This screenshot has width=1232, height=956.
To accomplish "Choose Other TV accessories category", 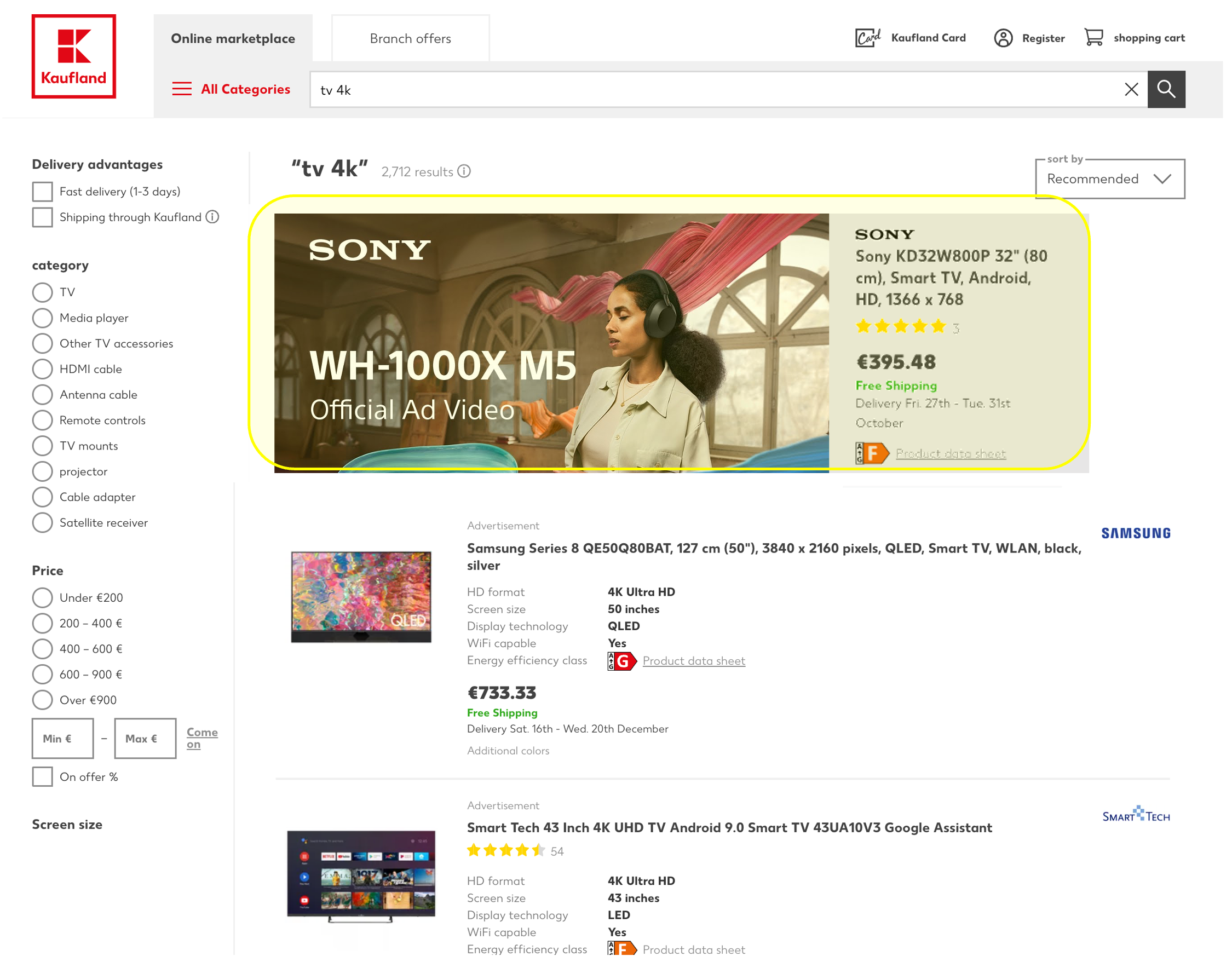I will 42,344.
